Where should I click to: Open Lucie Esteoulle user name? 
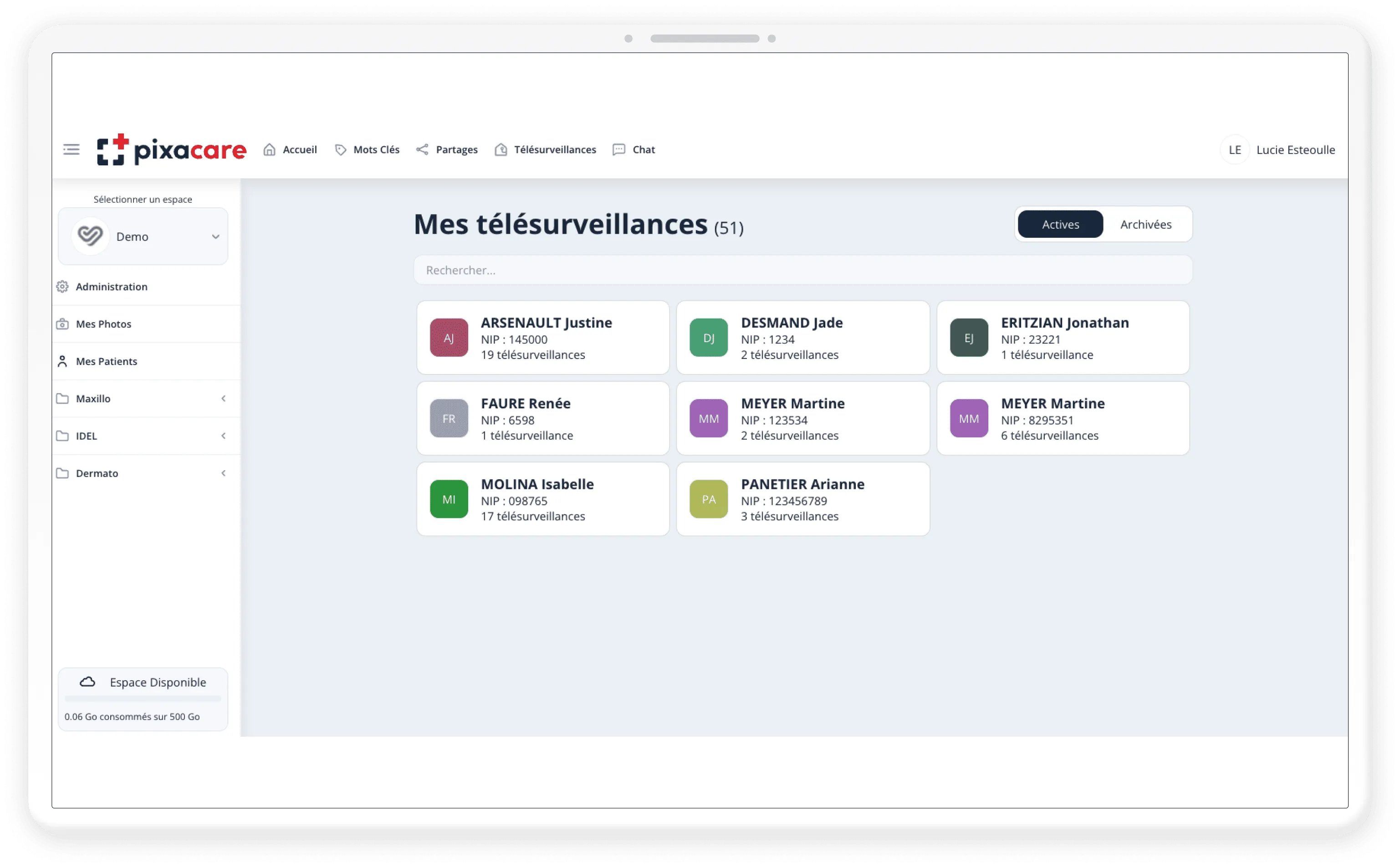1296,149
